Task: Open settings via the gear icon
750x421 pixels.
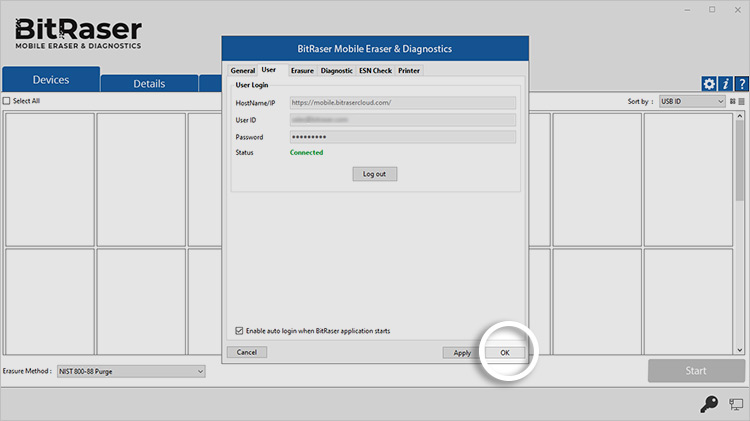Action: click(x=709, y=84)
